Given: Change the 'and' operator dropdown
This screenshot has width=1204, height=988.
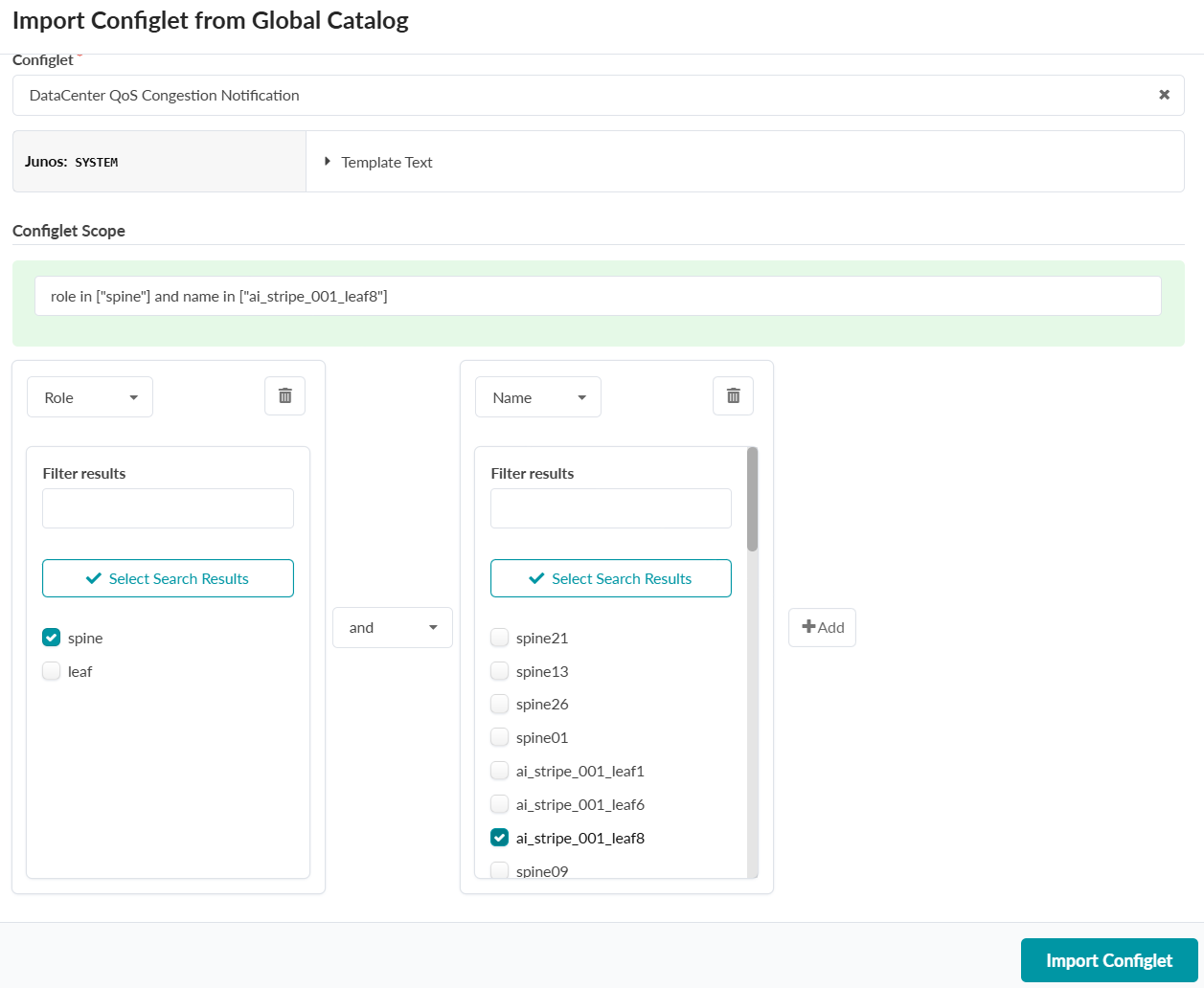Looking at the screenshot, I should [392, 628].
